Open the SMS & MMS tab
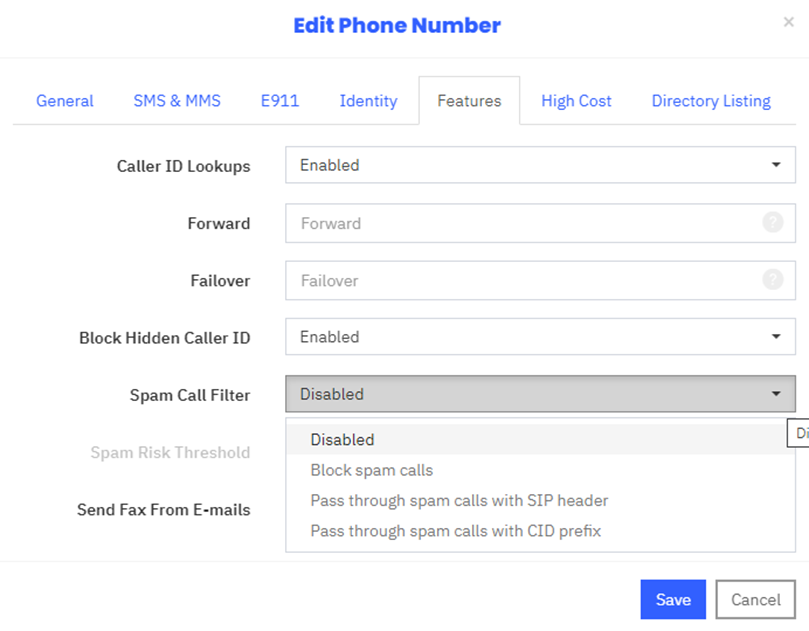This screenshot has width=809, height=631. click(177, 101)
